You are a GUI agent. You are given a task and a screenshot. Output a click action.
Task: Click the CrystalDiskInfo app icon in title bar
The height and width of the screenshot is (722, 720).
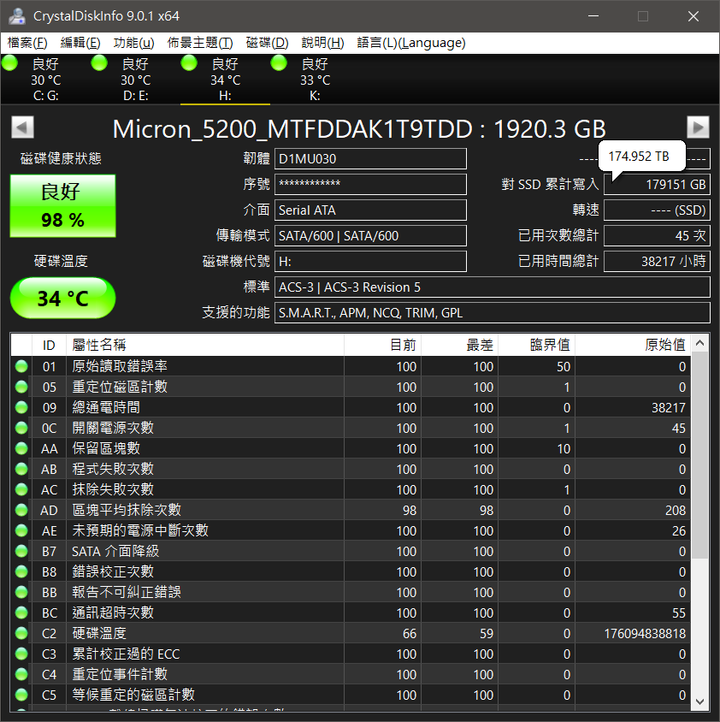click(x=17, y=16)
